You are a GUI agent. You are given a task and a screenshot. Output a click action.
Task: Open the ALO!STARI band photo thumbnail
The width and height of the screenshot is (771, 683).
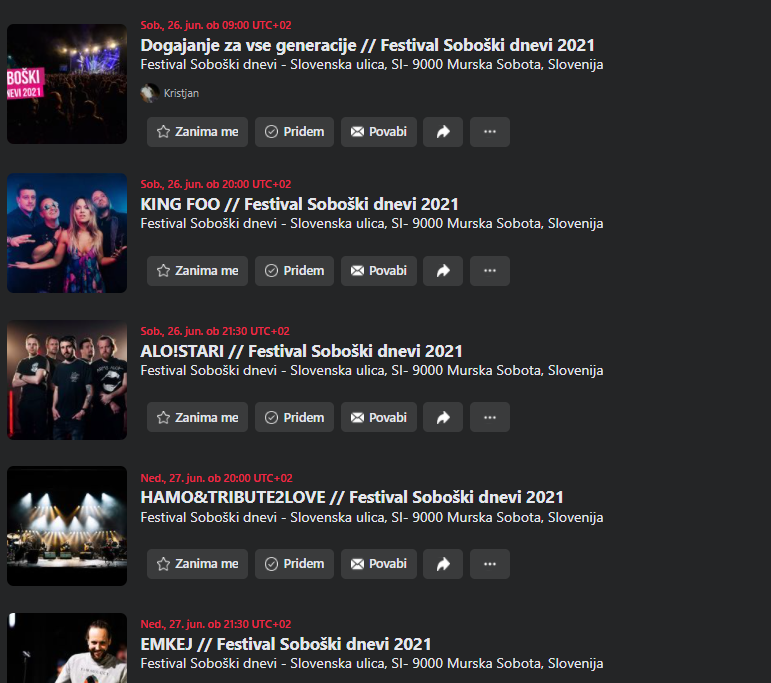click(x=67, y=380)
